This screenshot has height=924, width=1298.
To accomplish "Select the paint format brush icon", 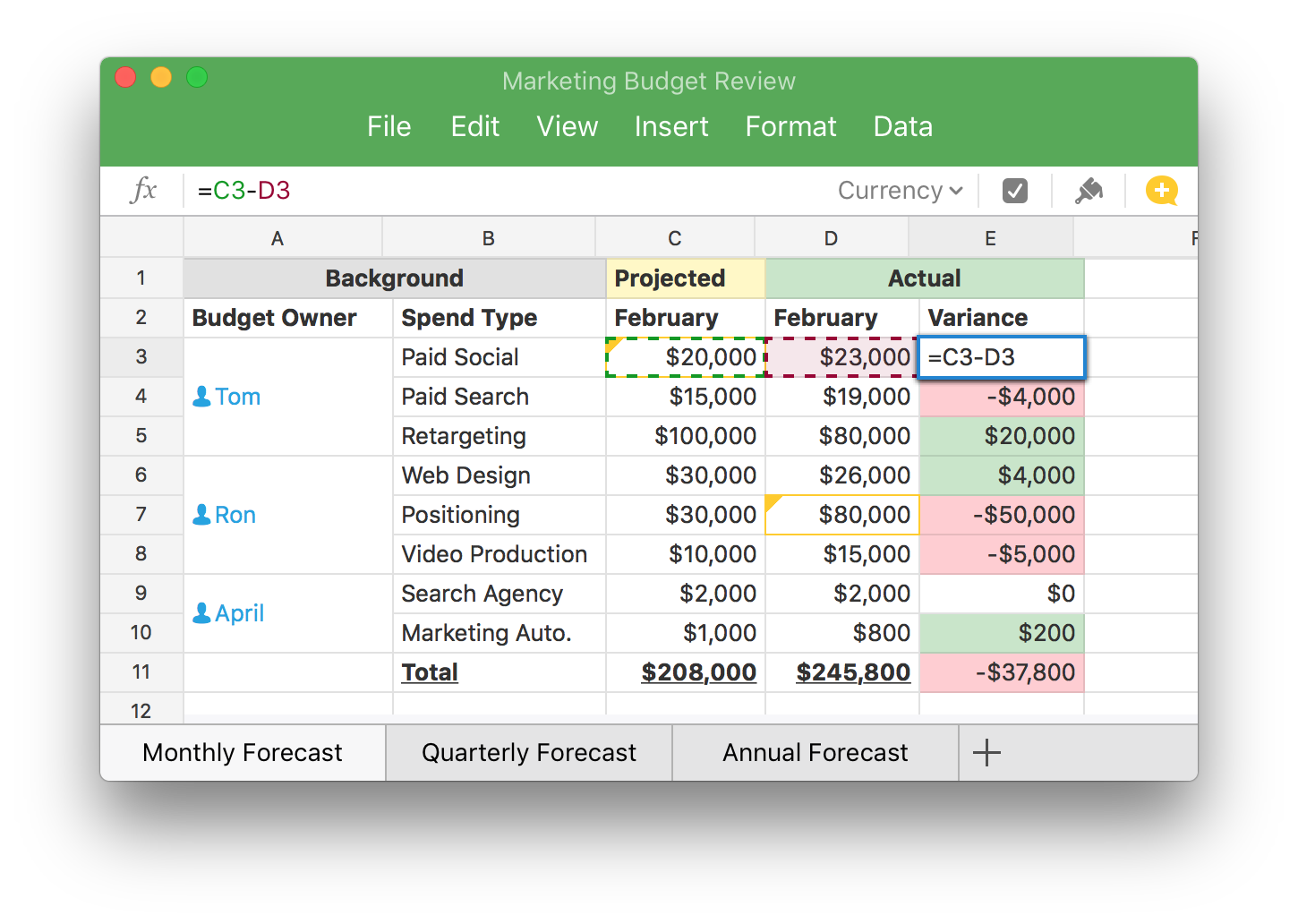I will 1089,190.
